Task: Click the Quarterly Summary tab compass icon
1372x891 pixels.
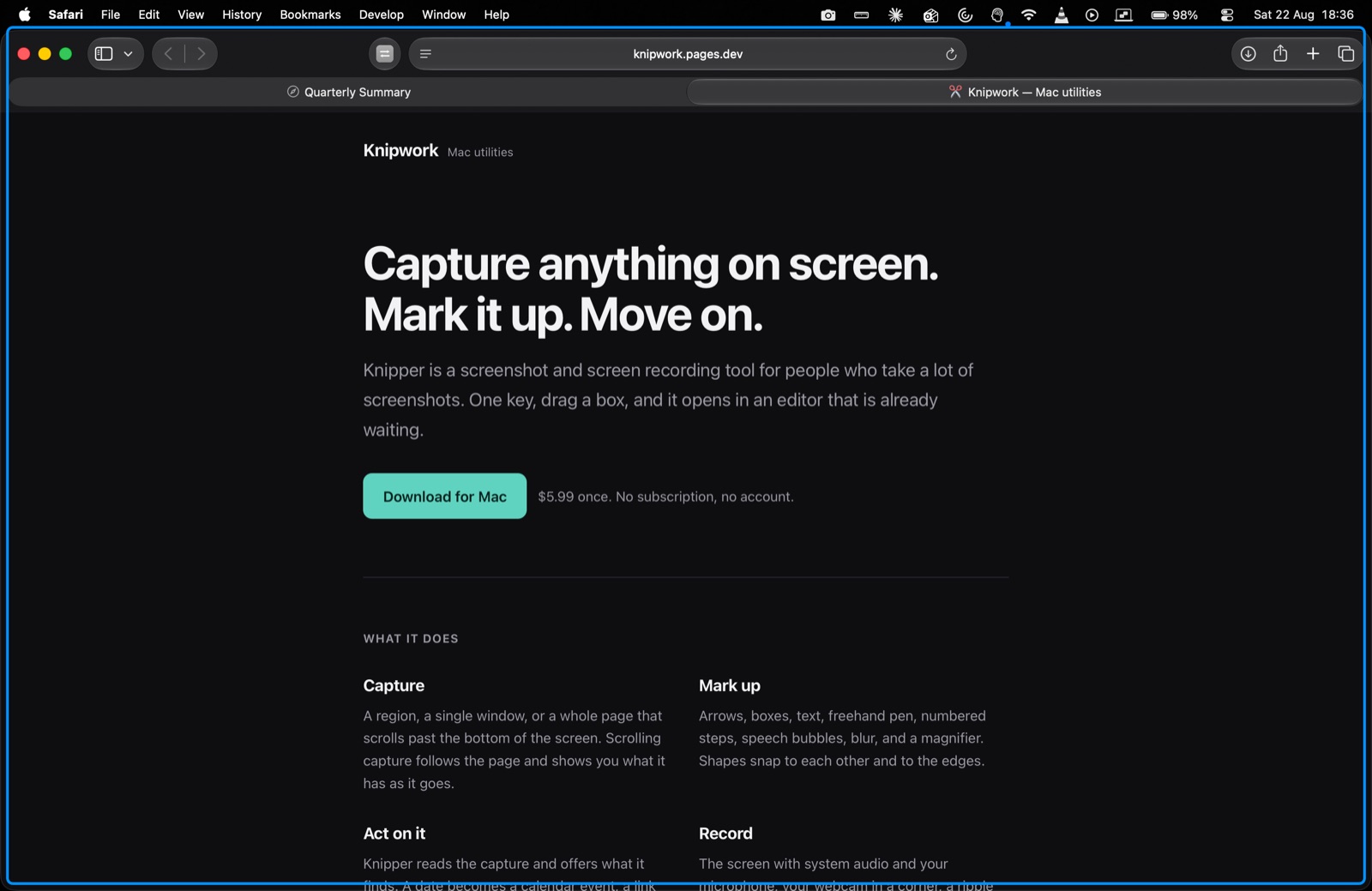Action: point(292,92)
